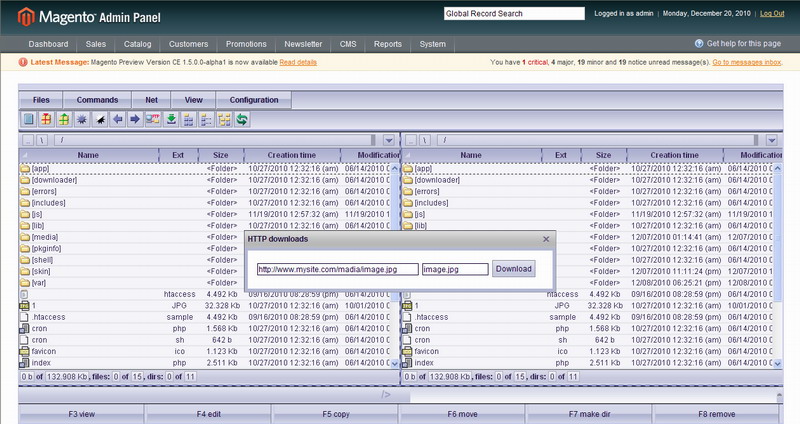Screen dimensions: 800x424
Task: Click the help question mark icon
Action: (699, 44)
